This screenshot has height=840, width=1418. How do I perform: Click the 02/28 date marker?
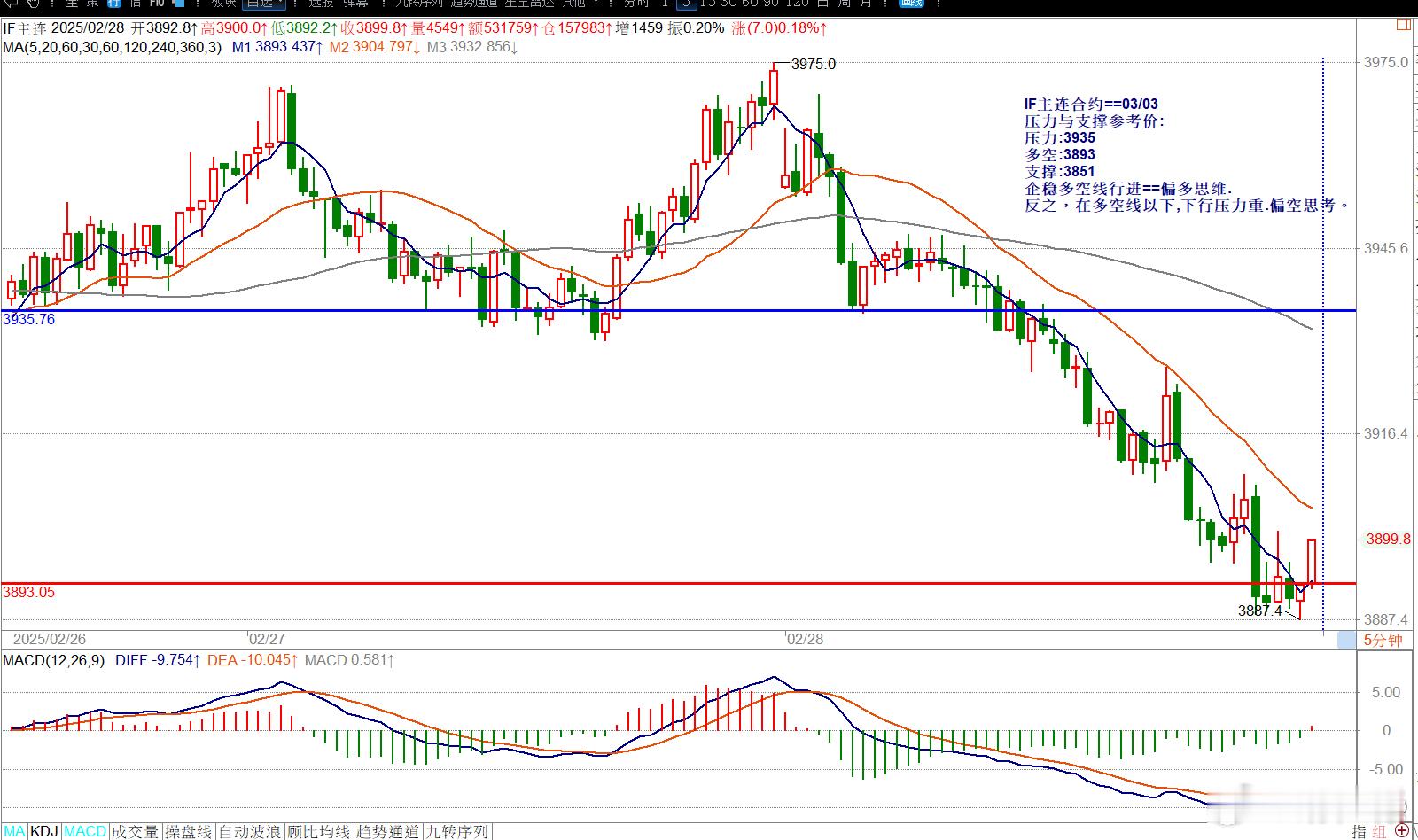(805, 639)
